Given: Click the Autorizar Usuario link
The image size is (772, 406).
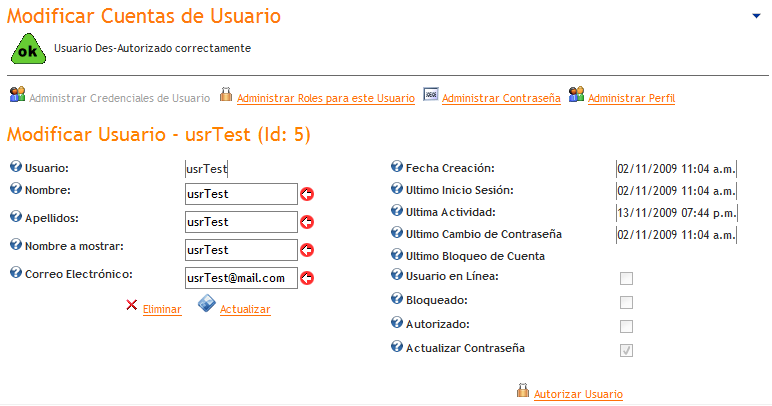Looking at the screenshot, I should (578, 394).
